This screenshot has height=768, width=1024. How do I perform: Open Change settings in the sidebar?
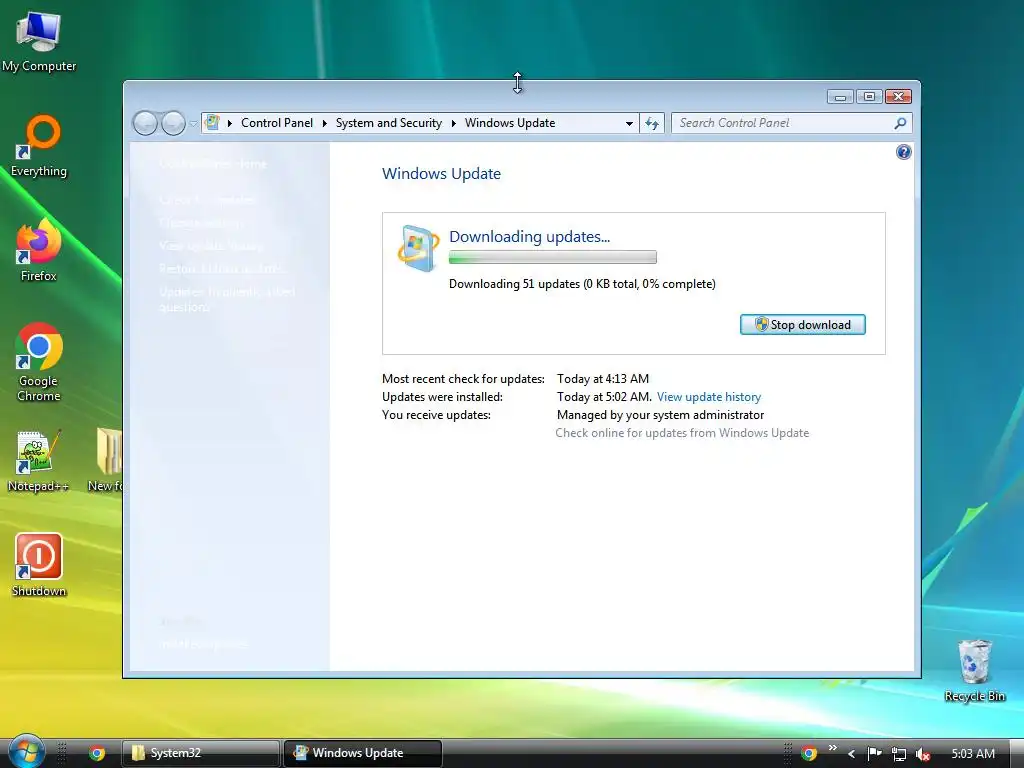(200, 223)
